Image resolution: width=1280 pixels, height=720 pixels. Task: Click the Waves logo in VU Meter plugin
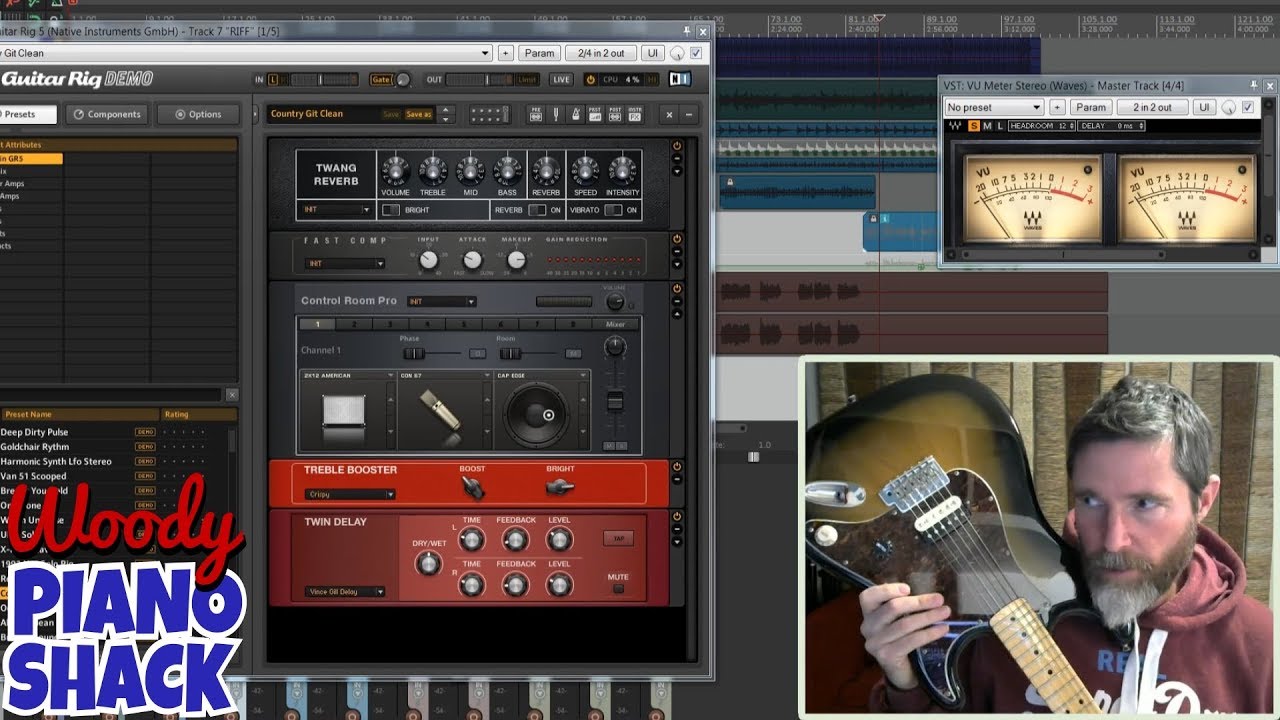pos(955,126)
